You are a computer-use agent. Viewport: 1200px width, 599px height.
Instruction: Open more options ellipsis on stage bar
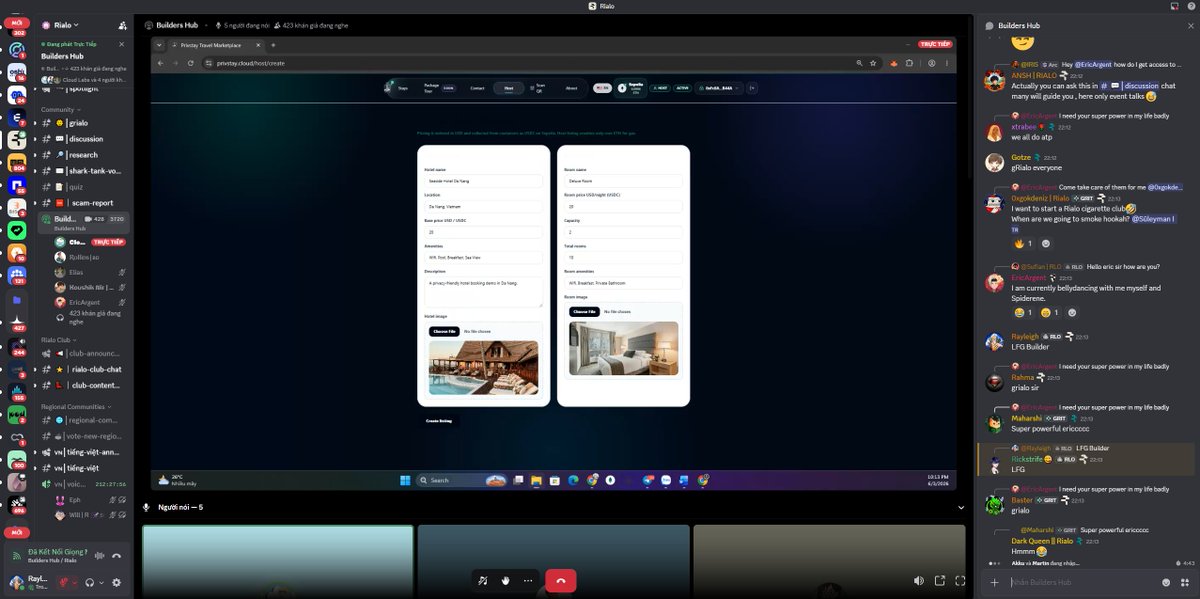528,580
